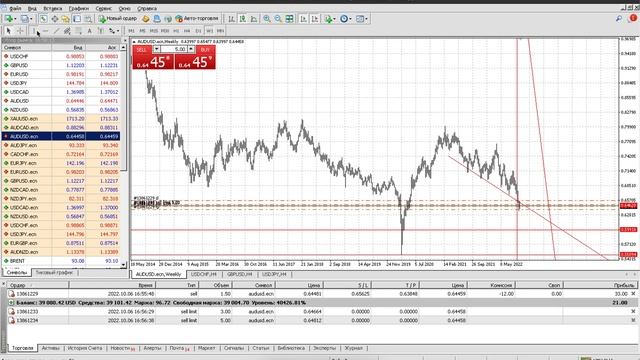Expand the Arrows drawing tools dropdown
The height and width of the screenshot is (360, 640).
[118, 31]
